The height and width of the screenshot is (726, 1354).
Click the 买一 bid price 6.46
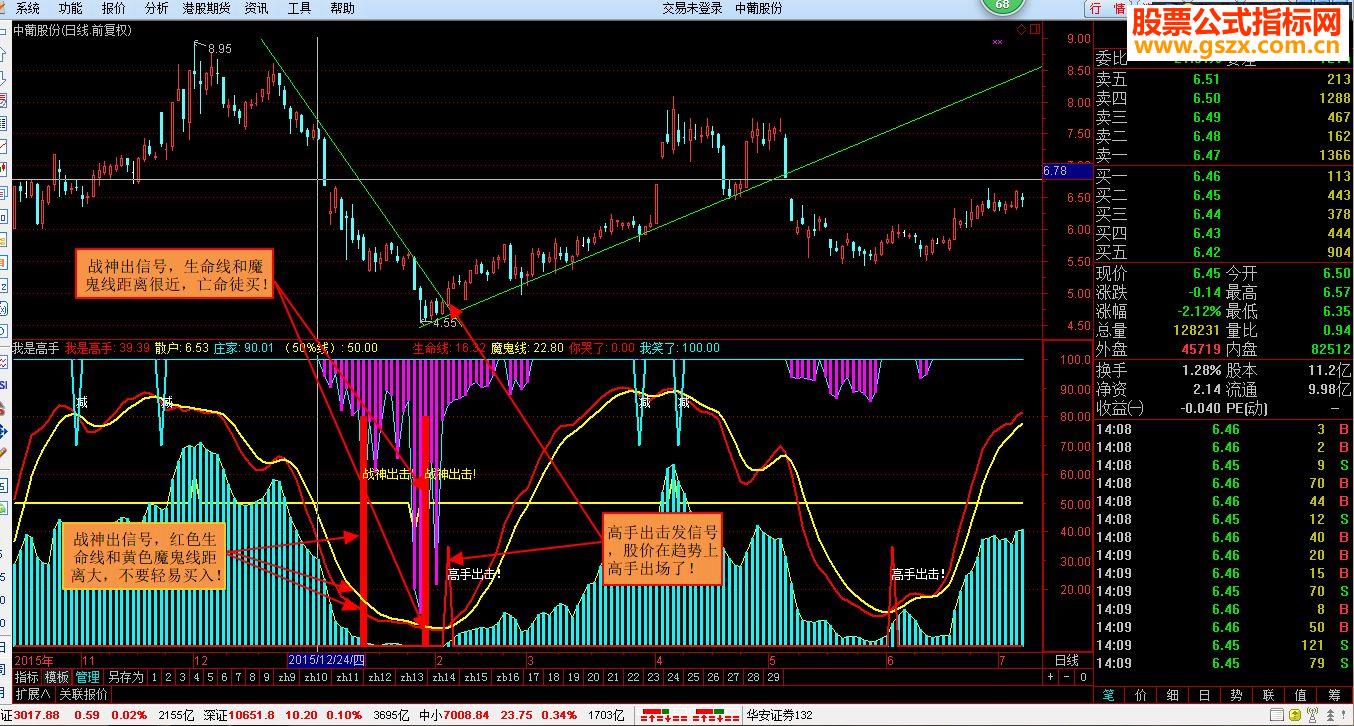point(1206,176)
